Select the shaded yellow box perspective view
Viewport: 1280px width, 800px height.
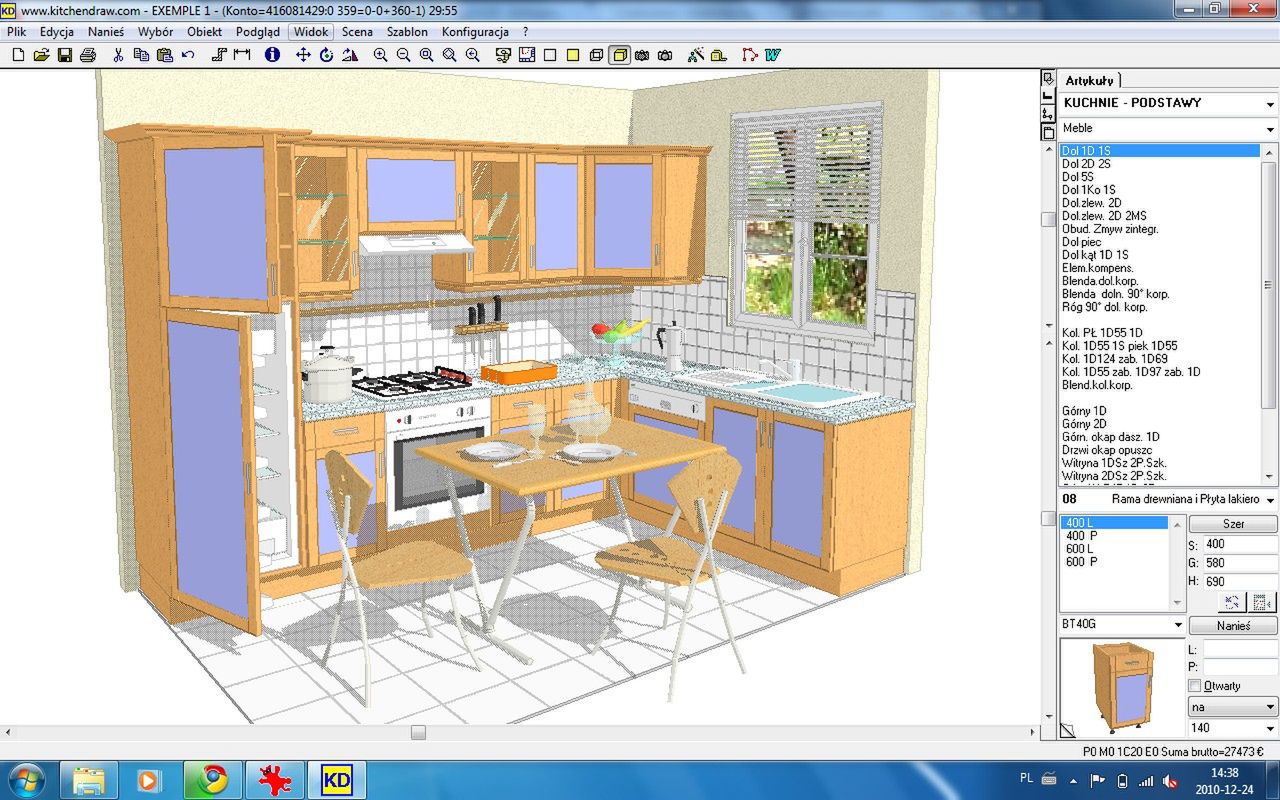pos(620,55)
